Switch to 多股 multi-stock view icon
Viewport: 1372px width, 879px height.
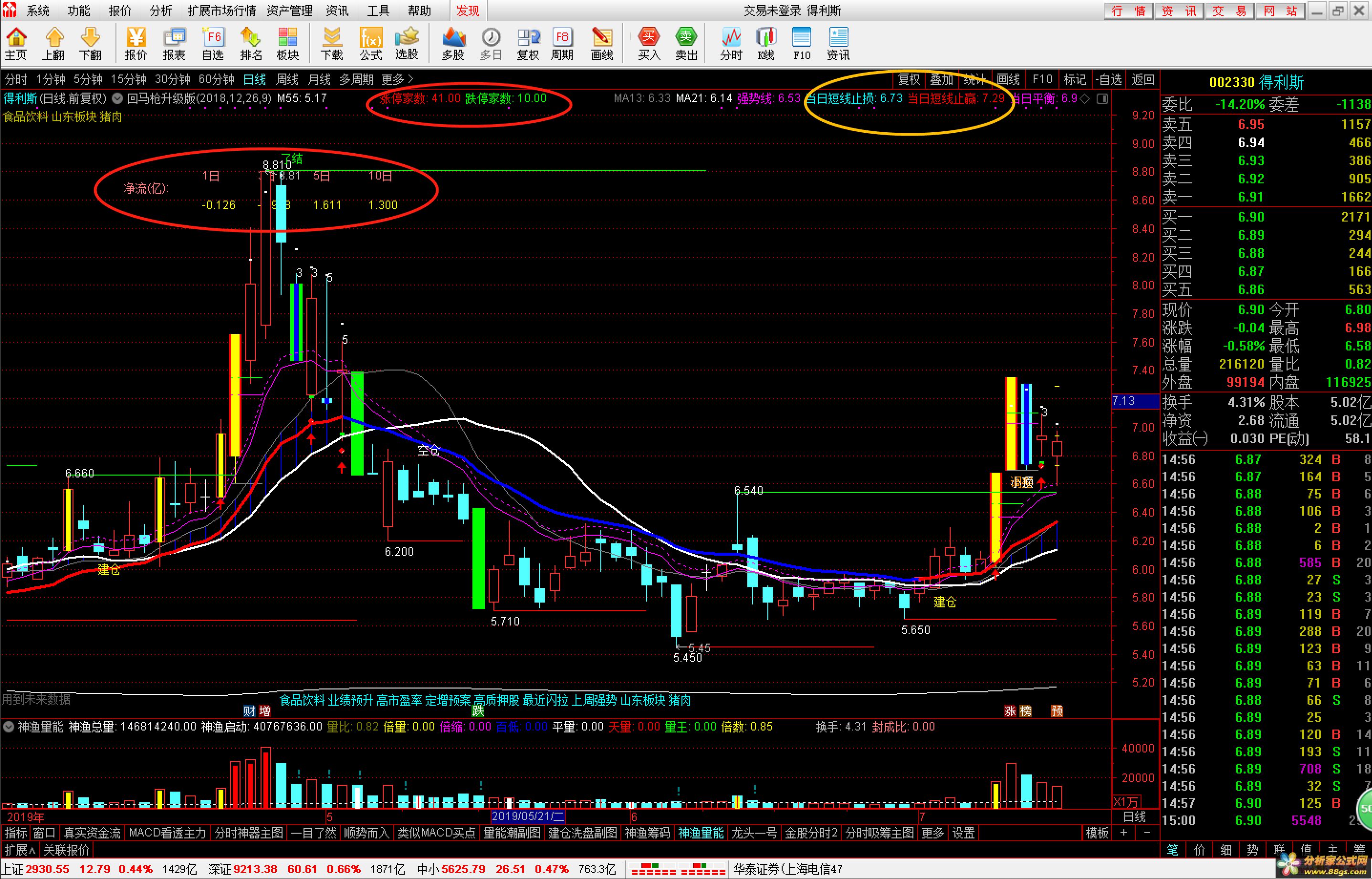tap(453, 43)
